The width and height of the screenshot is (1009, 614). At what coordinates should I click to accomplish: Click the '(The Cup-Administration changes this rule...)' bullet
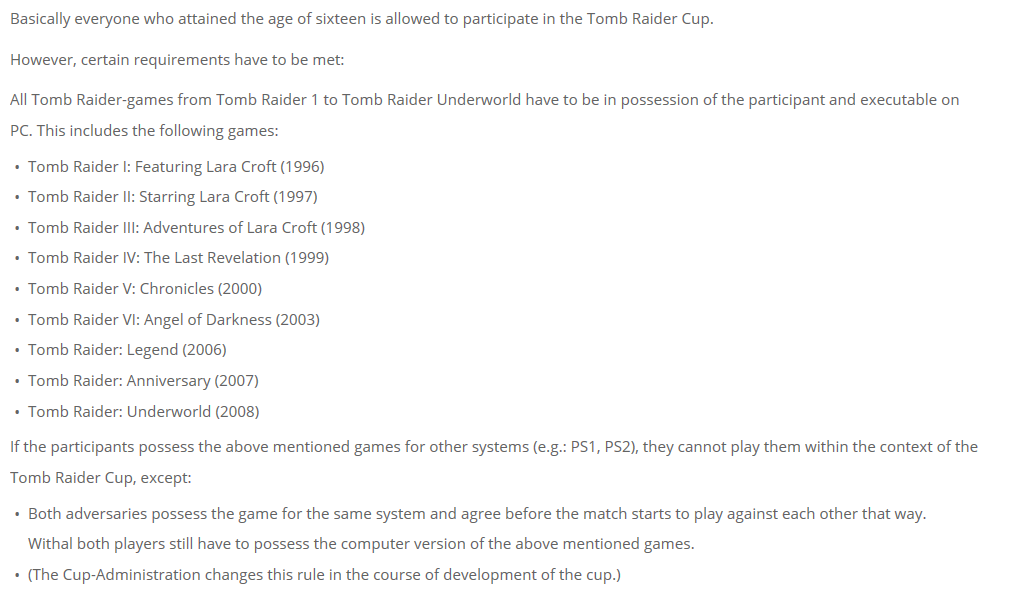(324, 576)
